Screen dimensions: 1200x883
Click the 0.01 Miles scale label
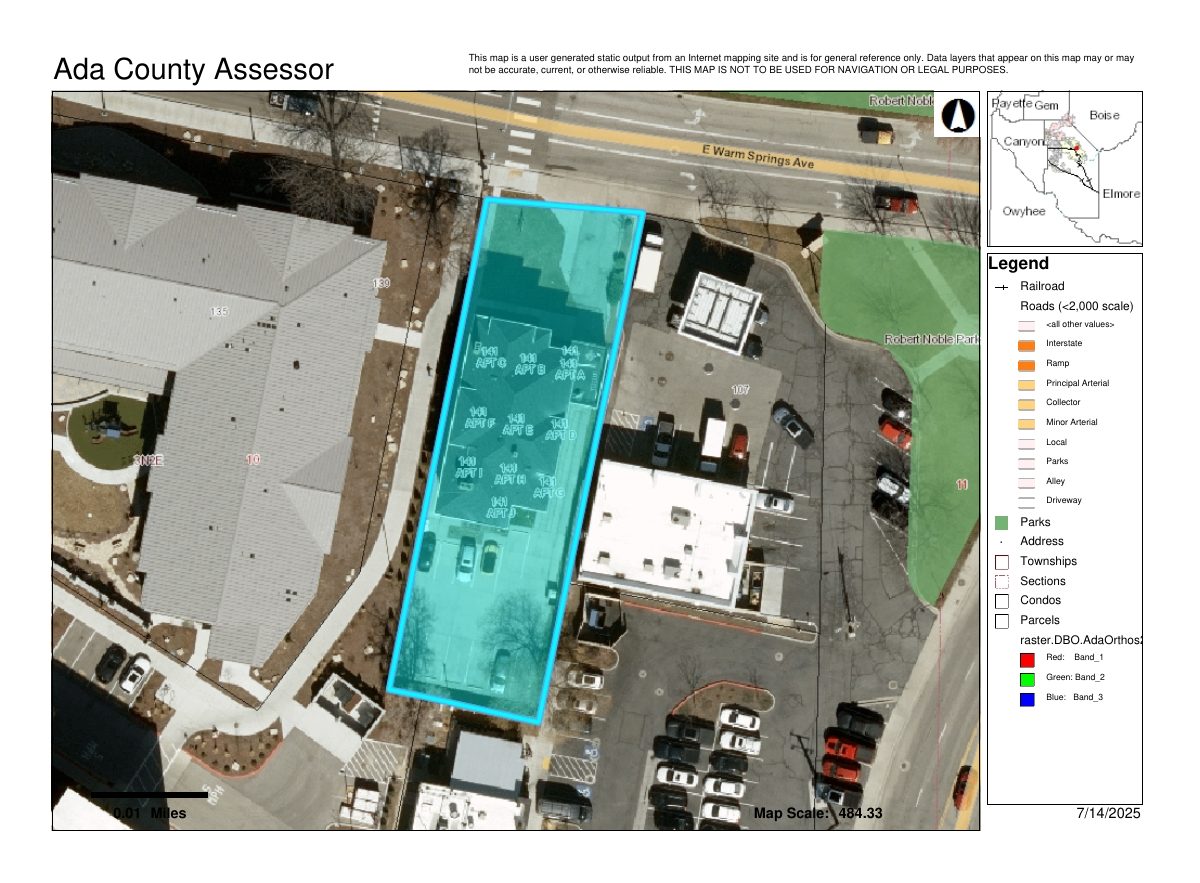tap(150, 814)
